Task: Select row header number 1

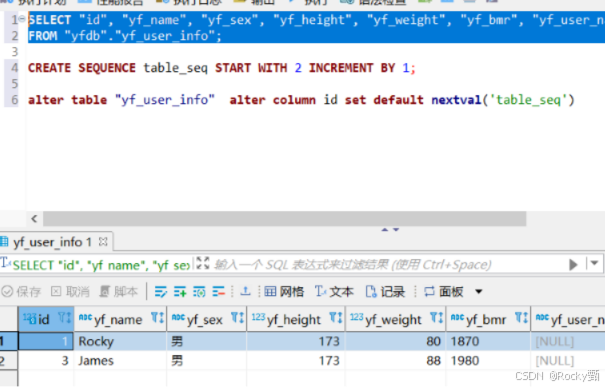Action: pos(8,341)
